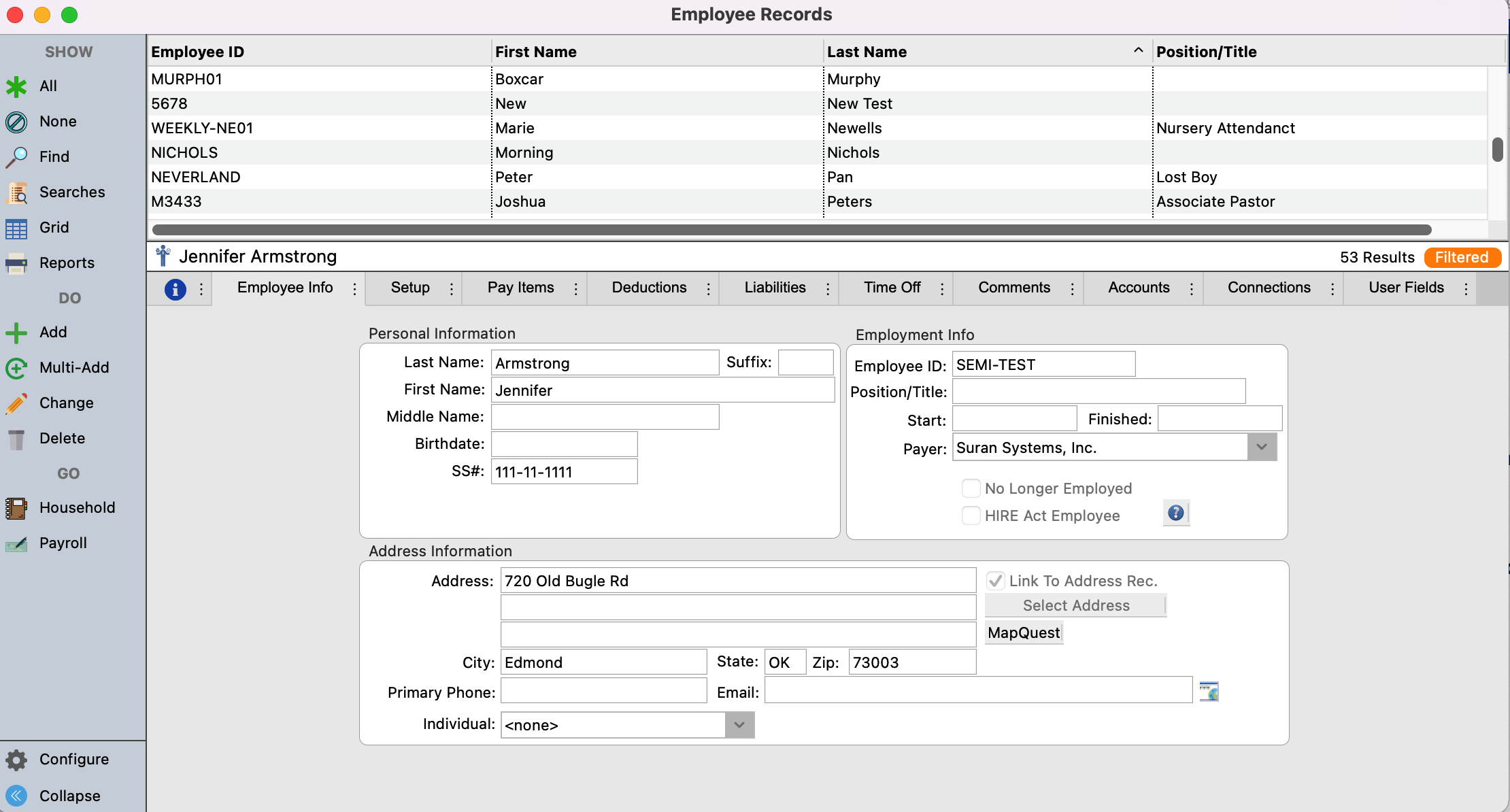Image resolution: width=1510 pixels, height=812 pixels.
Task: Check the No Longer Employed checkbox
Action: [x=971, y=488]
